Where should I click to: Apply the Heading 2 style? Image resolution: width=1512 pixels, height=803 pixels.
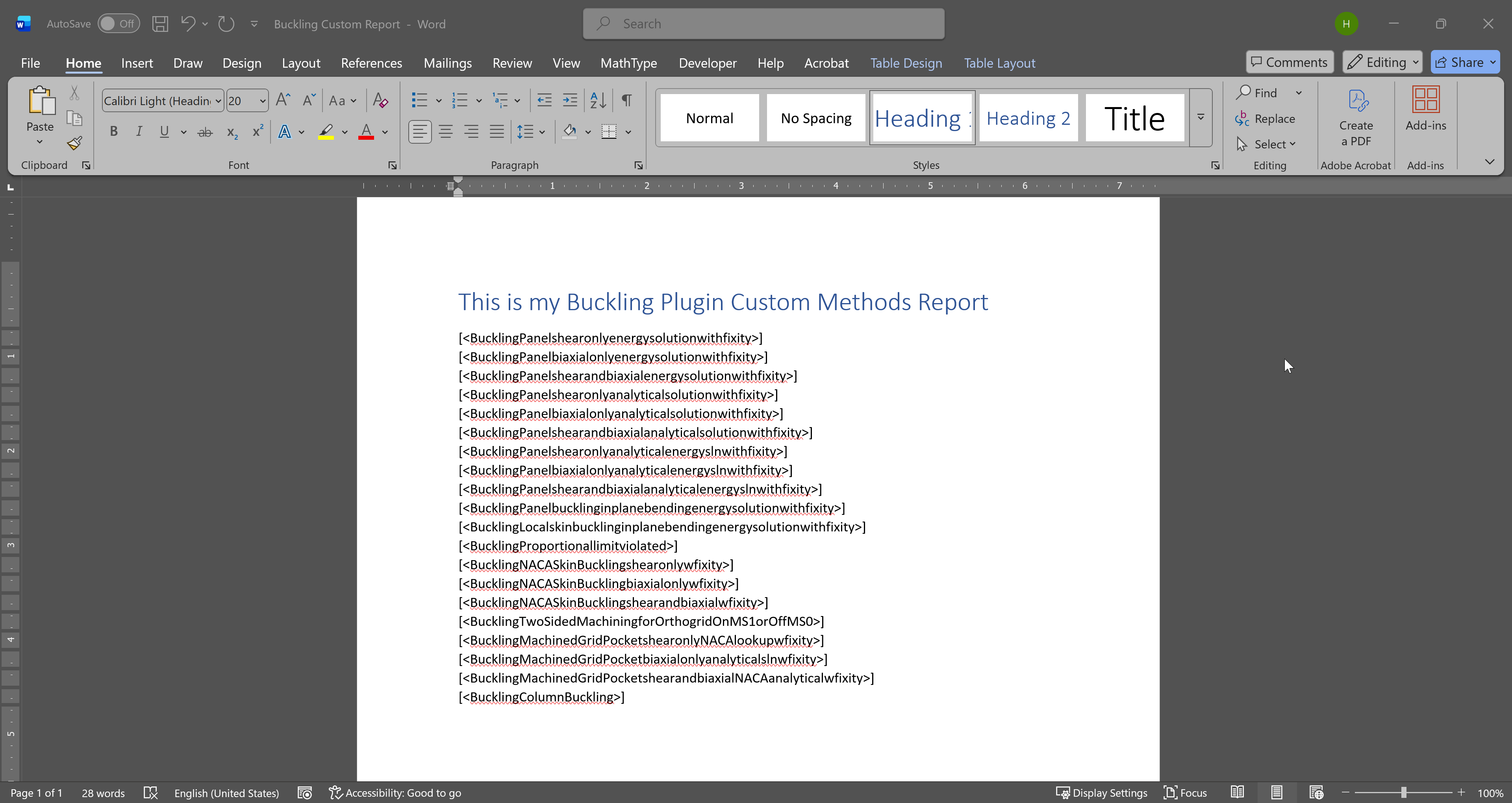(1028, 118)
